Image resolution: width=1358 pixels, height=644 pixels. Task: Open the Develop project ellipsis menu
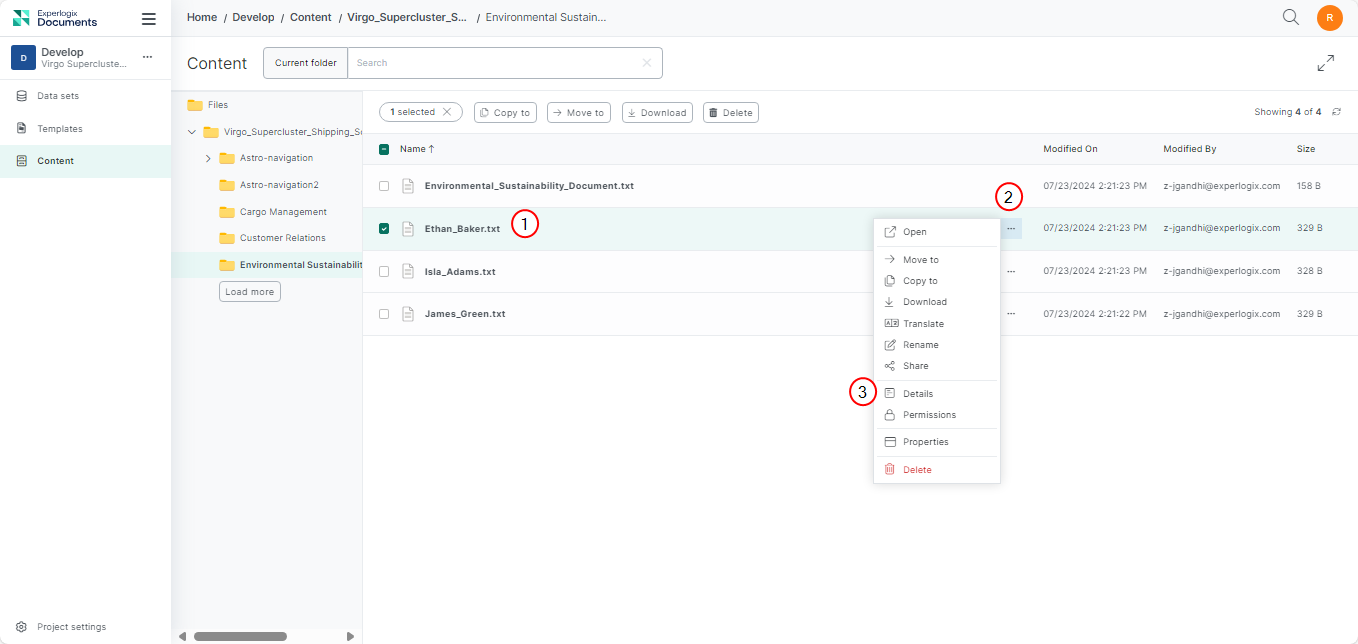coord(147,57)
